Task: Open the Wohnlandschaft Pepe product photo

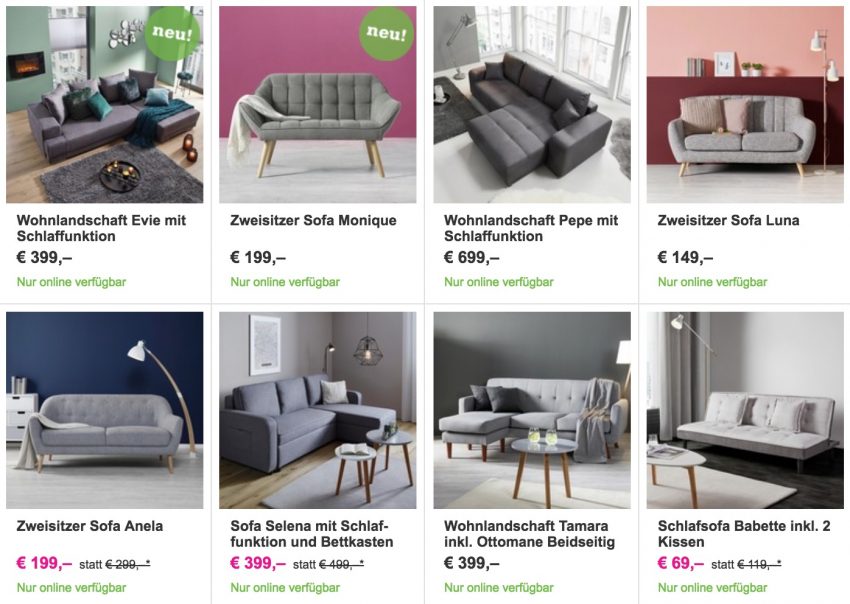Action: [532, 105]
